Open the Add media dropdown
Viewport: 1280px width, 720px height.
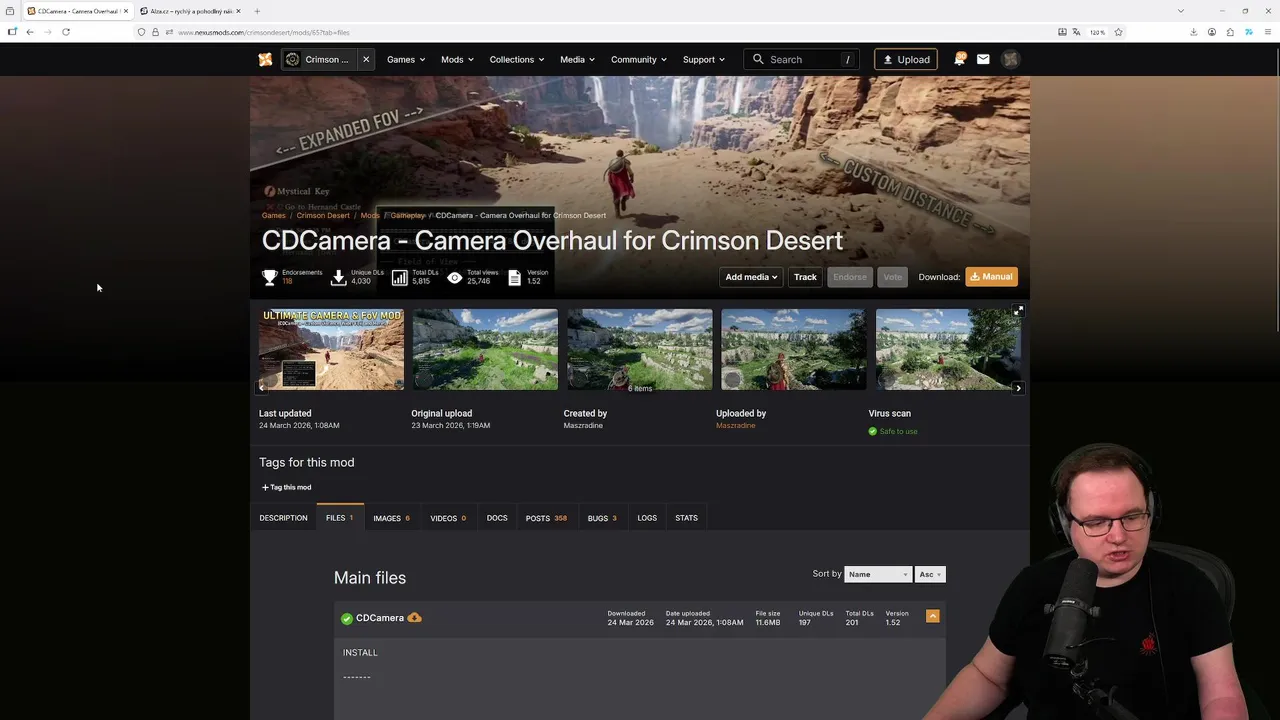pos(751,277)
